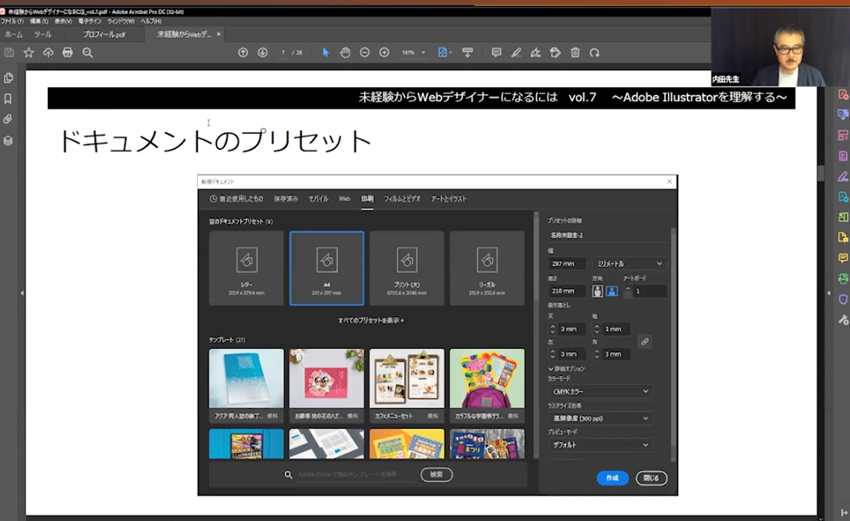Open the ヘルプ menu
Screen dimensions: 850x521
tap(151, 21)
